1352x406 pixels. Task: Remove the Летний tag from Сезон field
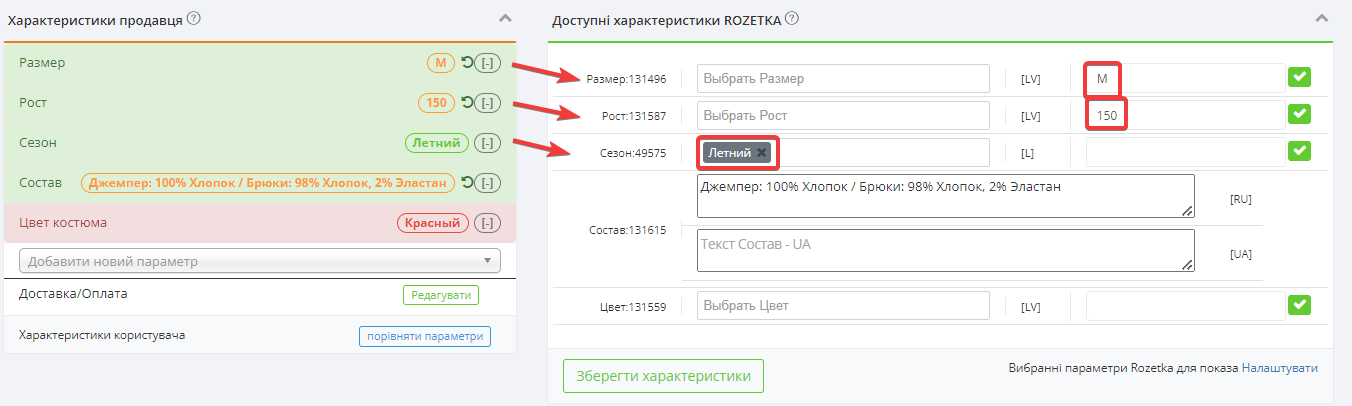(761, 153)
